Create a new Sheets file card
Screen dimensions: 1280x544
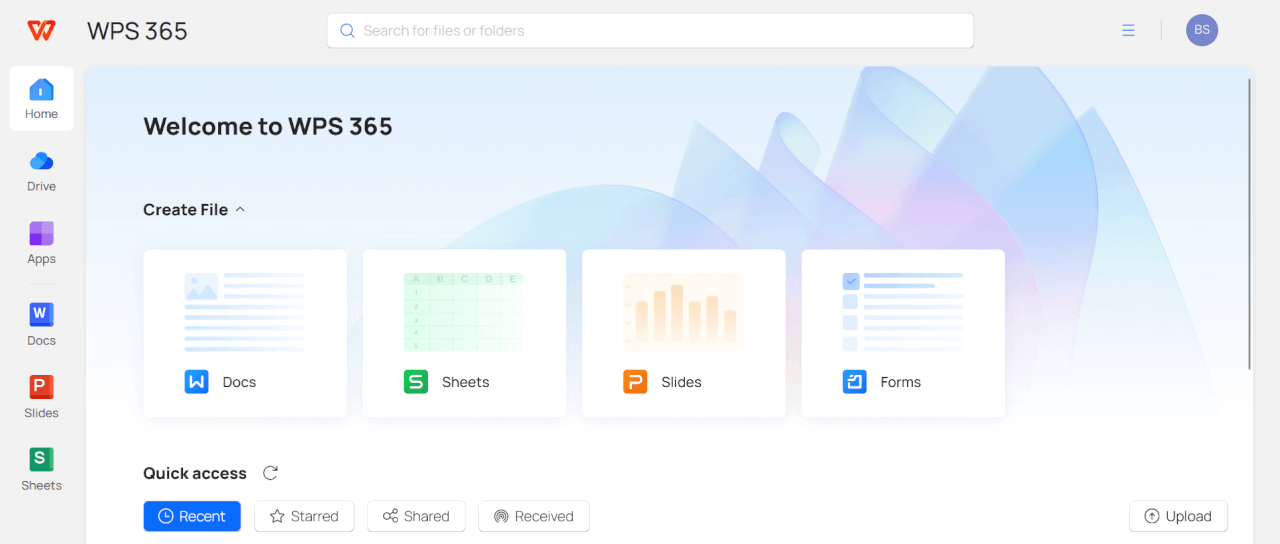464,333
